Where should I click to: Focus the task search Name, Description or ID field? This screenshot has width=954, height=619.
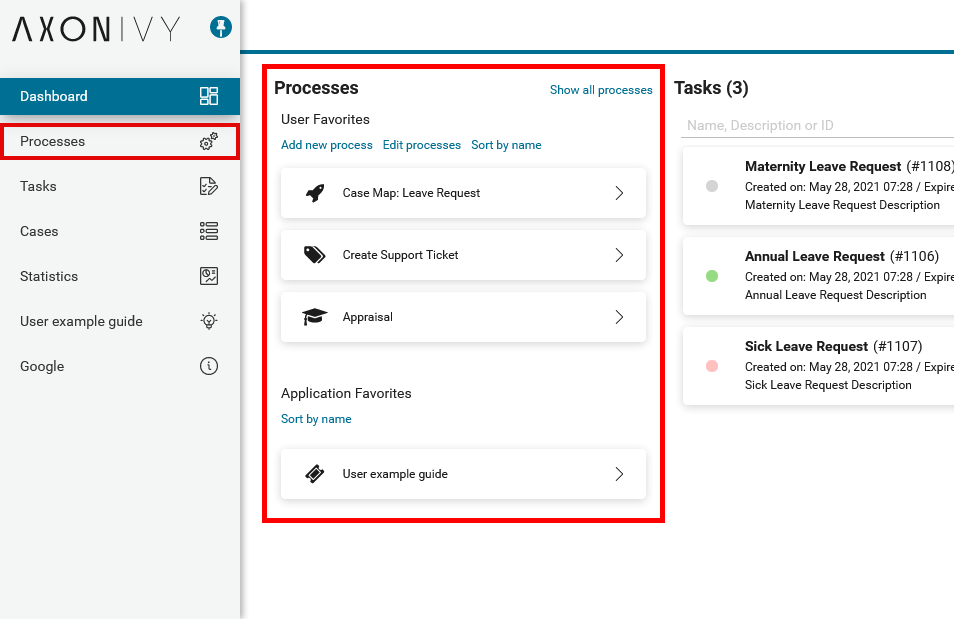coord(818,125)
